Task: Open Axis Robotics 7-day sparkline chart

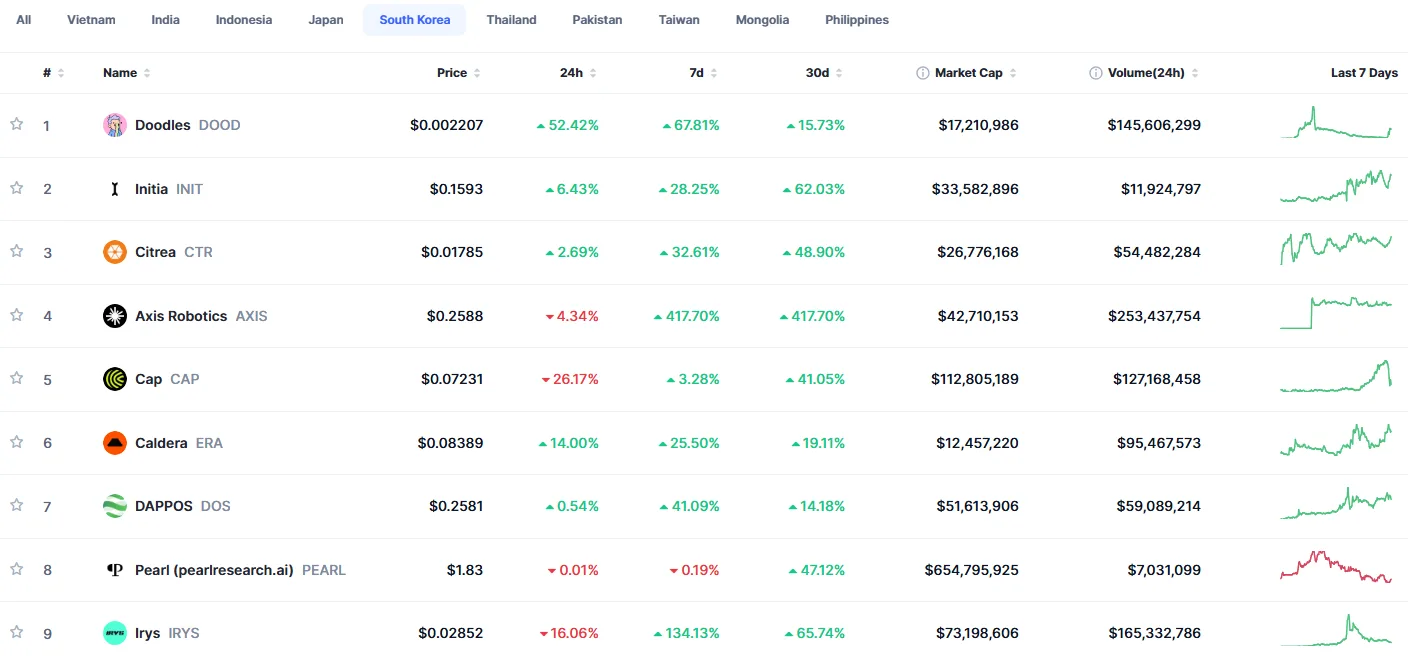Action: coord(1336,314)
